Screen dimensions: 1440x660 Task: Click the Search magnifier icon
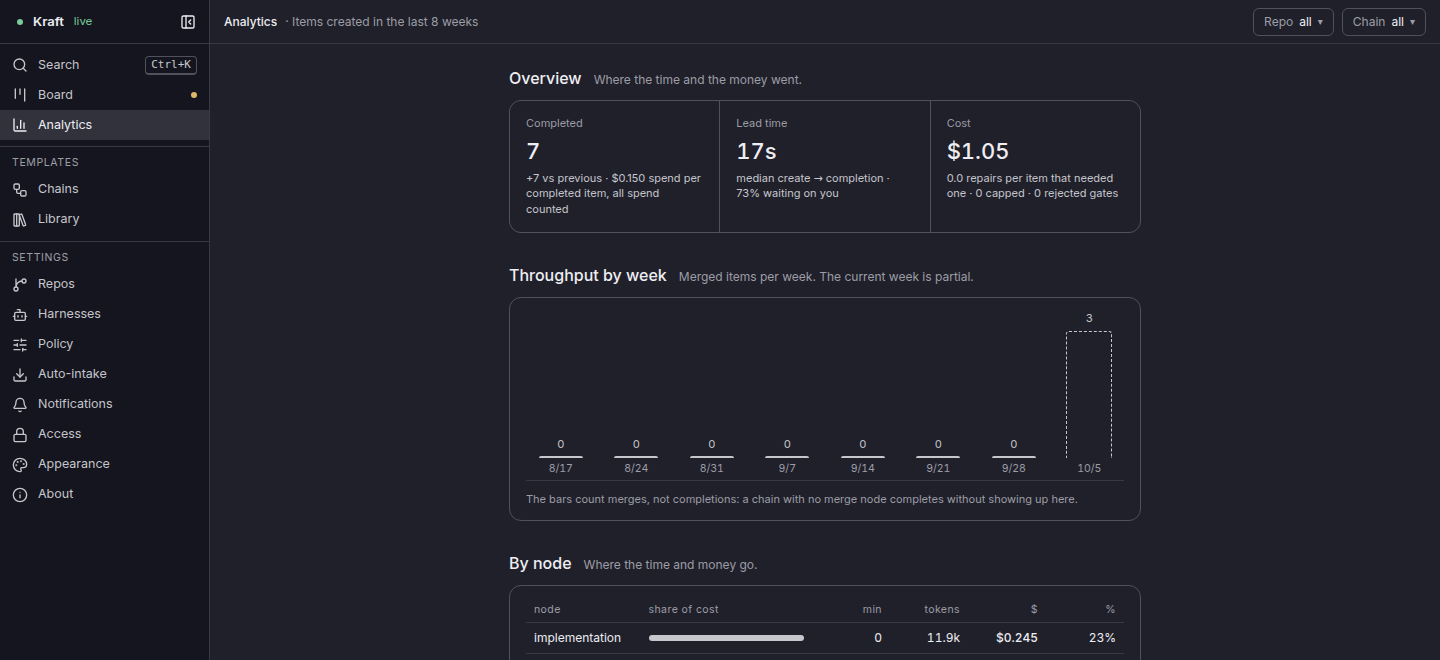(19, 65)
